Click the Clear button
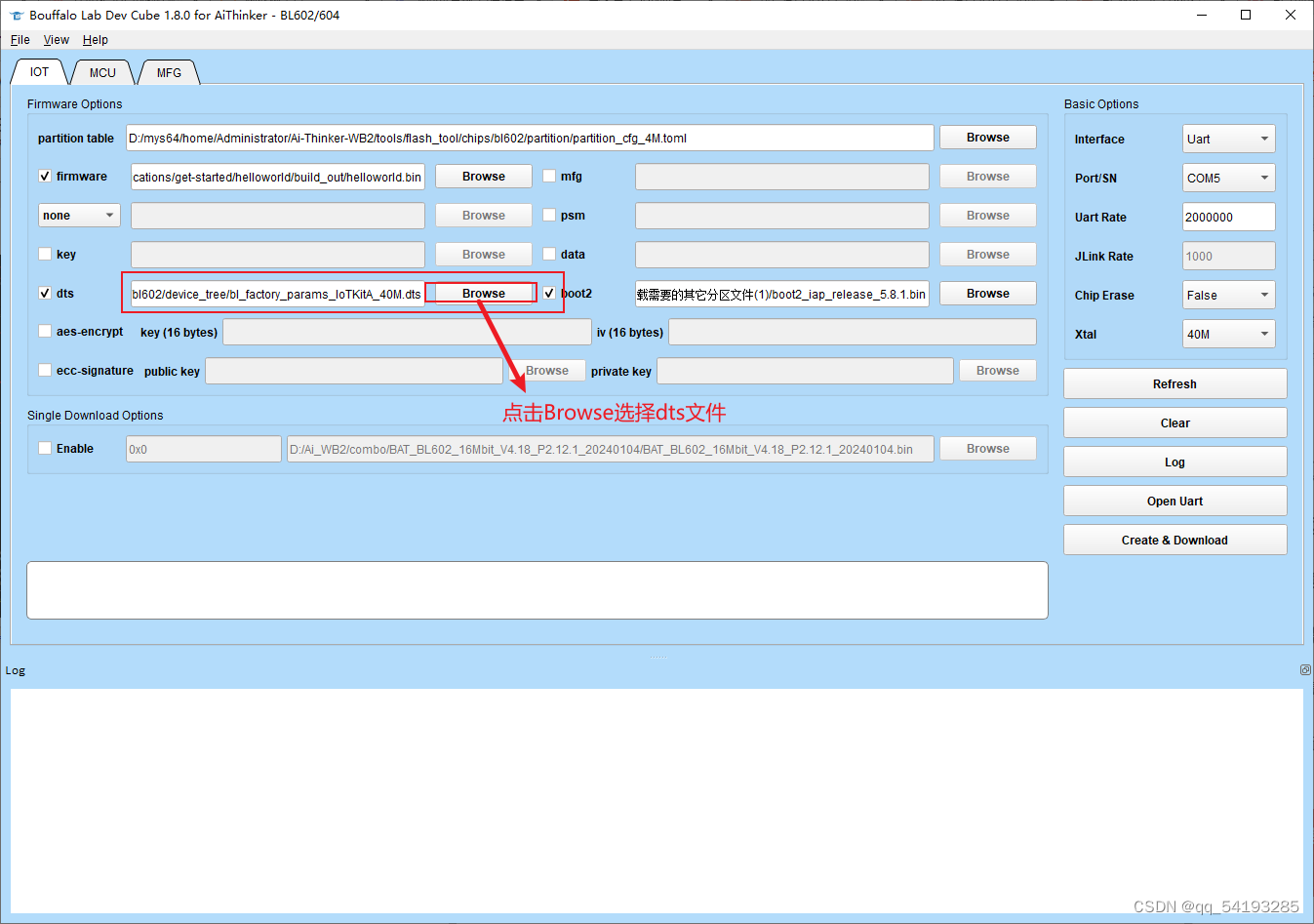Viewport: 1314px width, 924px height. (x=1175, y=422)
